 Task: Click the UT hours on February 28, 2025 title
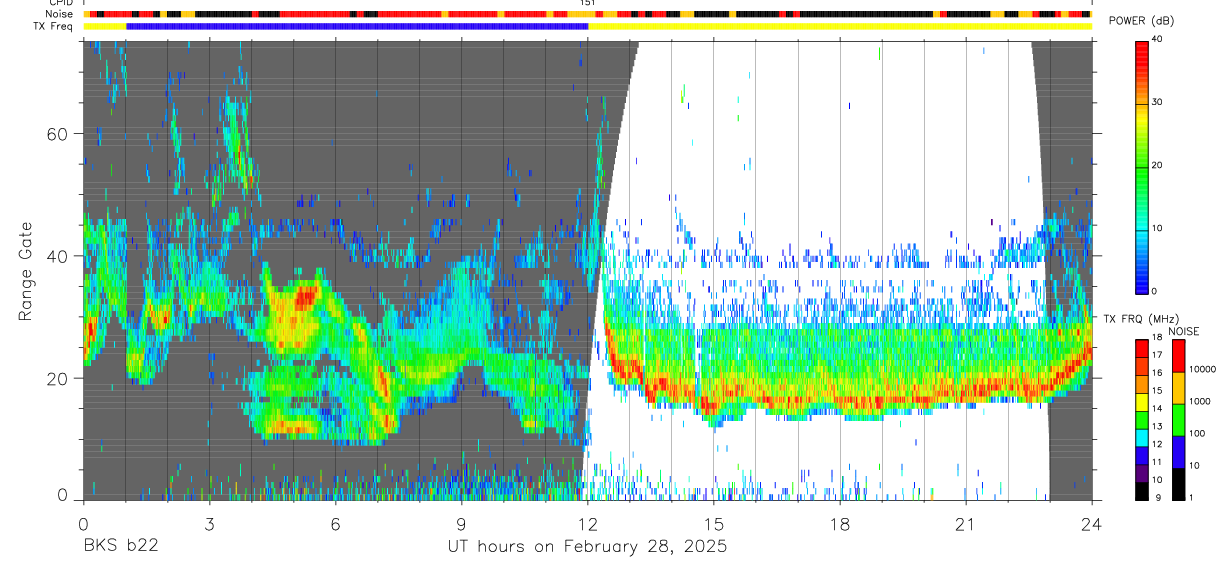coord(586,547)
